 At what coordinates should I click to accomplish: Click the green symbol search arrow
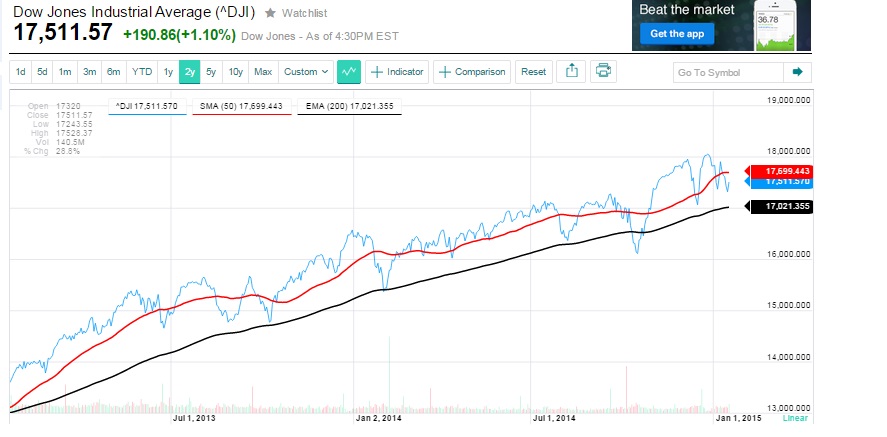click(797, 72)
